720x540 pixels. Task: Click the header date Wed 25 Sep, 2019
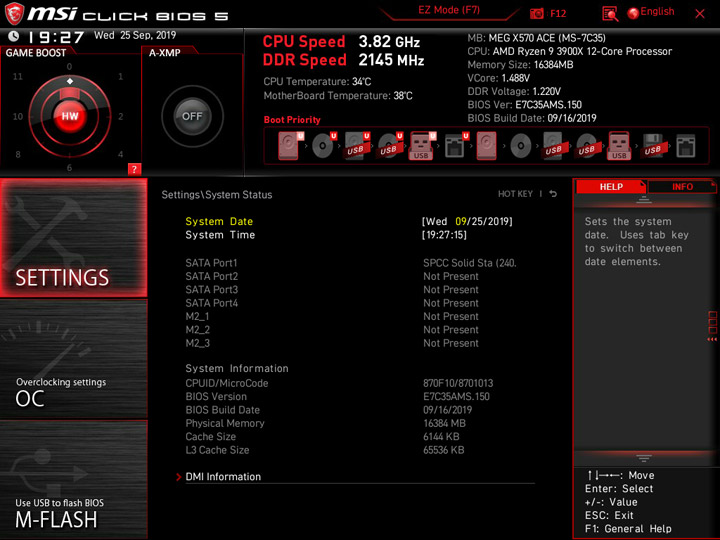(x=135, y=35)
